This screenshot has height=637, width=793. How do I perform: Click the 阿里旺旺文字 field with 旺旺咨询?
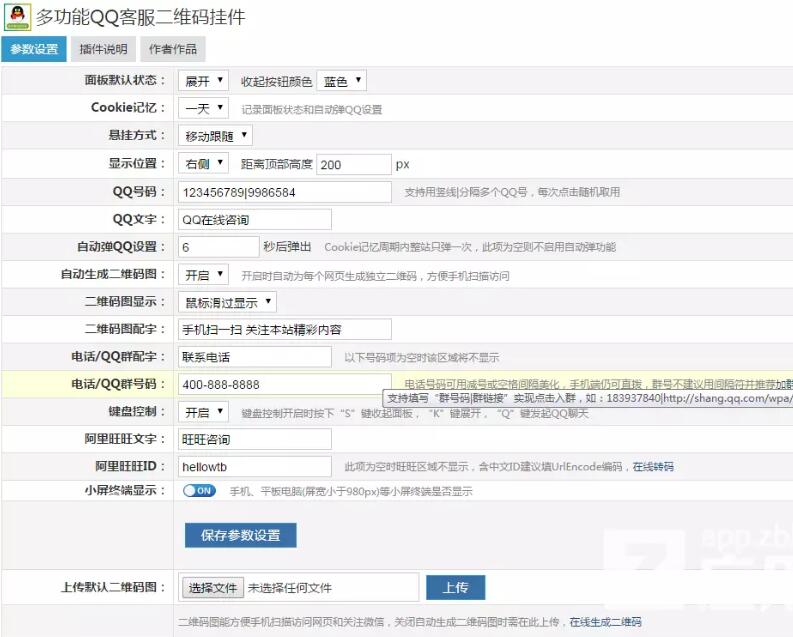tap(255, 439)
